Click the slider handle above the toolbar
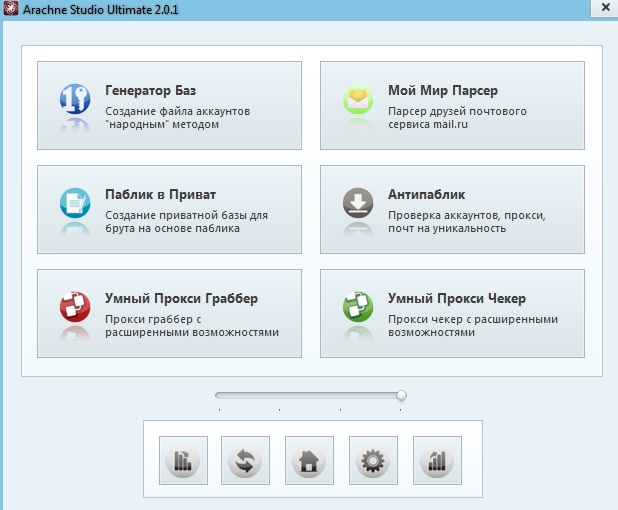This screenshot has width=618, height=510. pos(401,395)
